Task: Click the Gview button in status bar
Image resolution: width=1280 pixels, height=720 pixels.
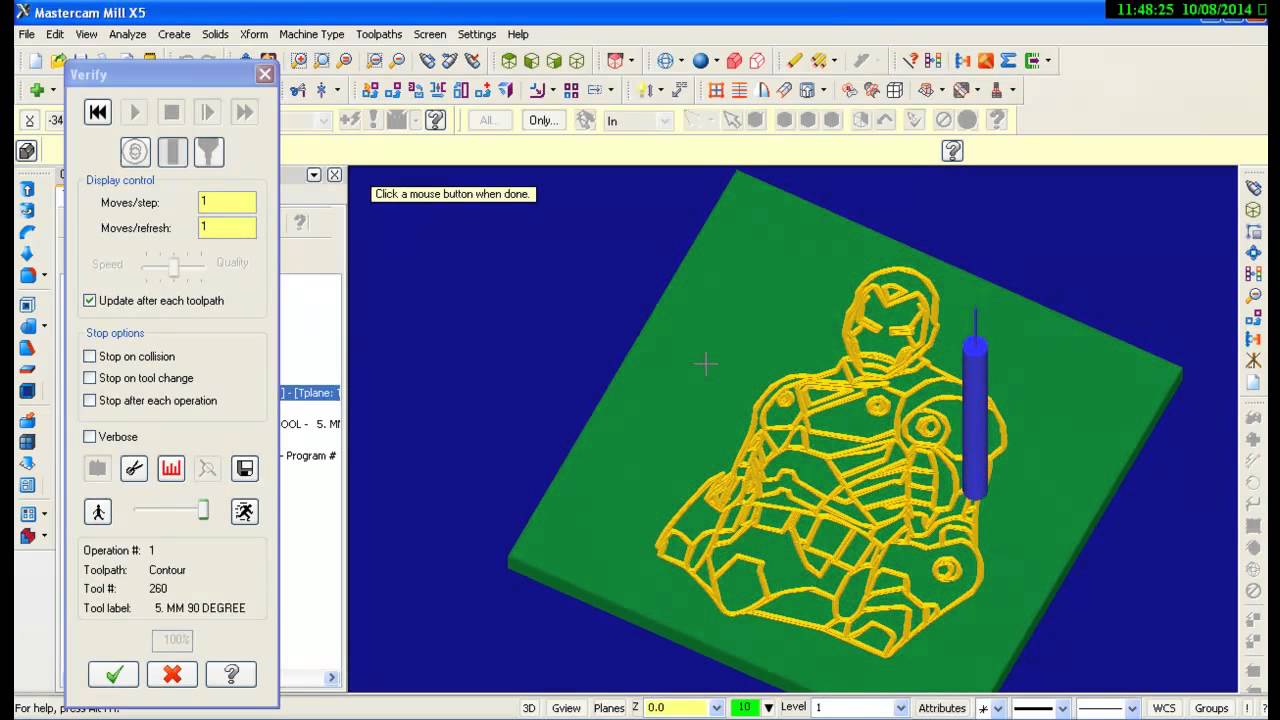Action: (x=566, y=708)
